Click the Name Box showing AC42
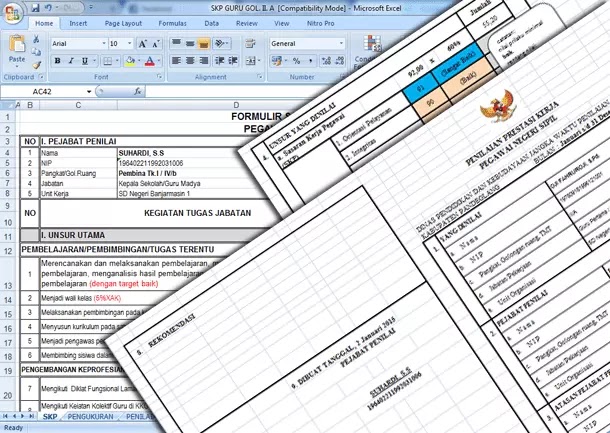The width and height of the screenshot is (610, 433). point(42,91)
